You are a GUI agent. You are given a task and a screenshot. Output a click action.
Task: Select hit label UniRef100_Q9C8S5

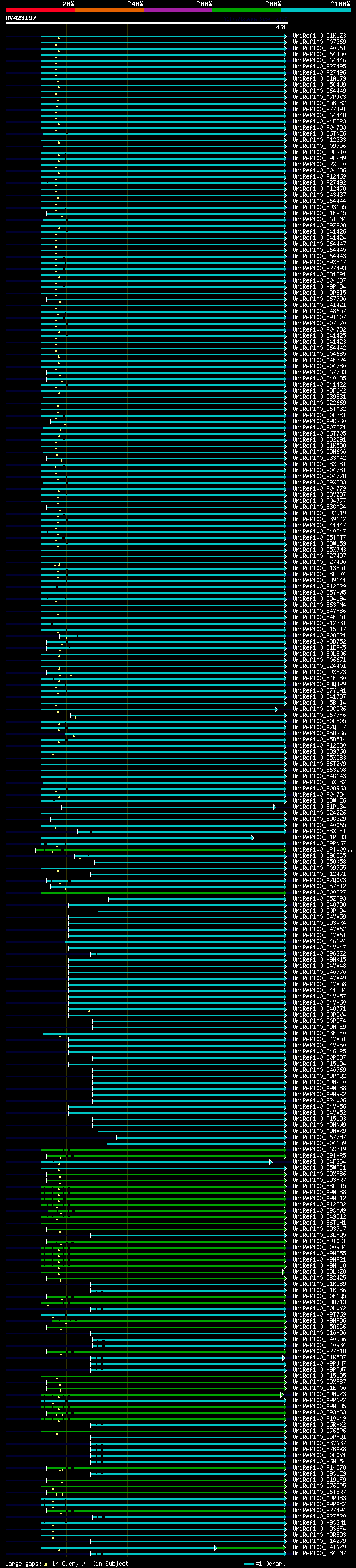click(x=319, y=856)
